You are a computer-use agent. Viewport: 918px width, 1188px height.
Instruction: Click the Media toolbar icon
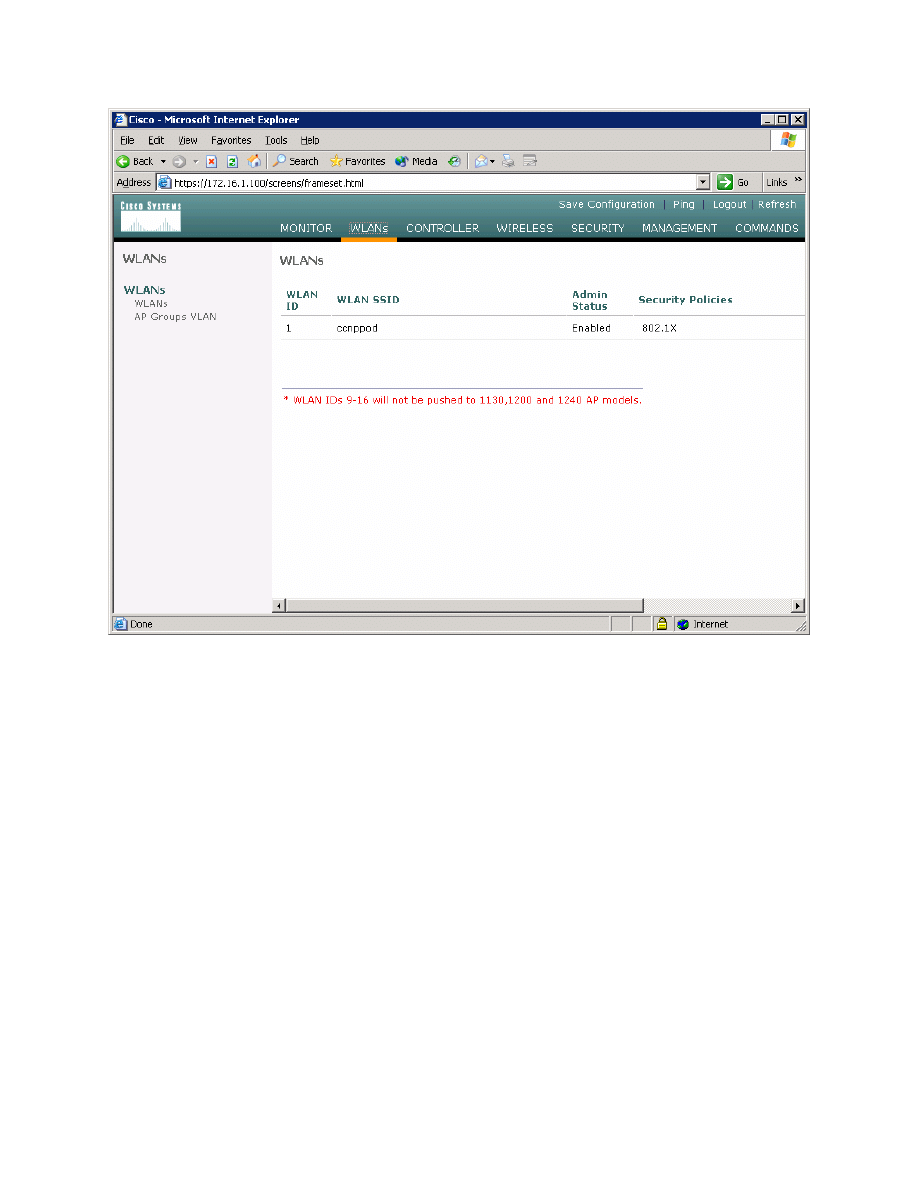coord(402,161)
